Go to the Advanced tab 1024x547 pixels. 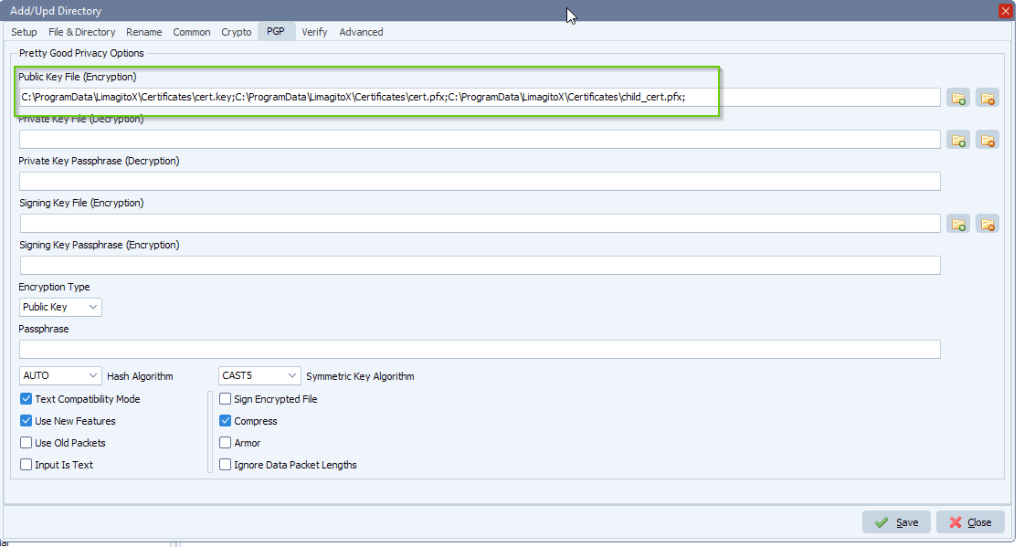[361, 32]
